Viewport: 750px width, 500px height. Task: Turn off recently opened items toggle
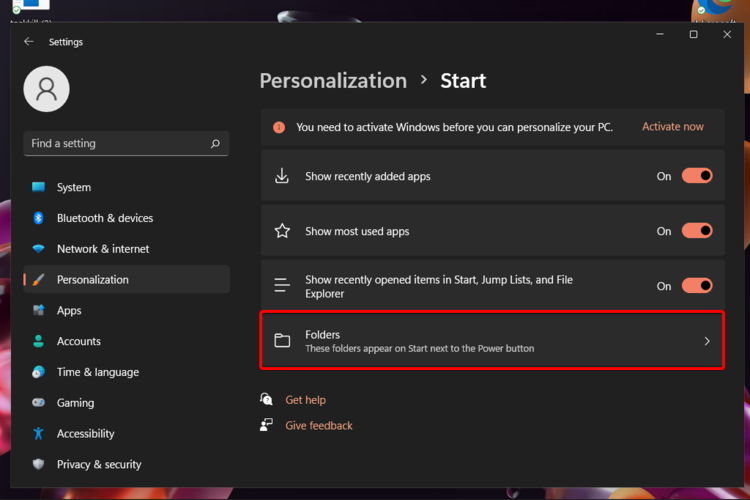coord(697,286)
